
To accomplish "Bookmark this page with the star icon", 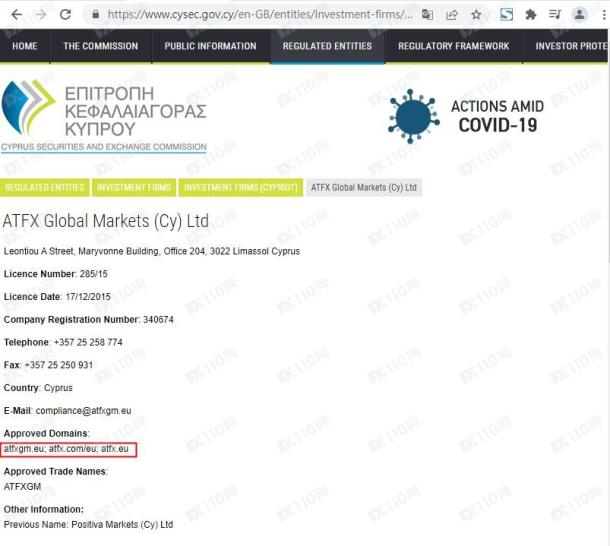I will pyautogui.click(x=476, y=15).
